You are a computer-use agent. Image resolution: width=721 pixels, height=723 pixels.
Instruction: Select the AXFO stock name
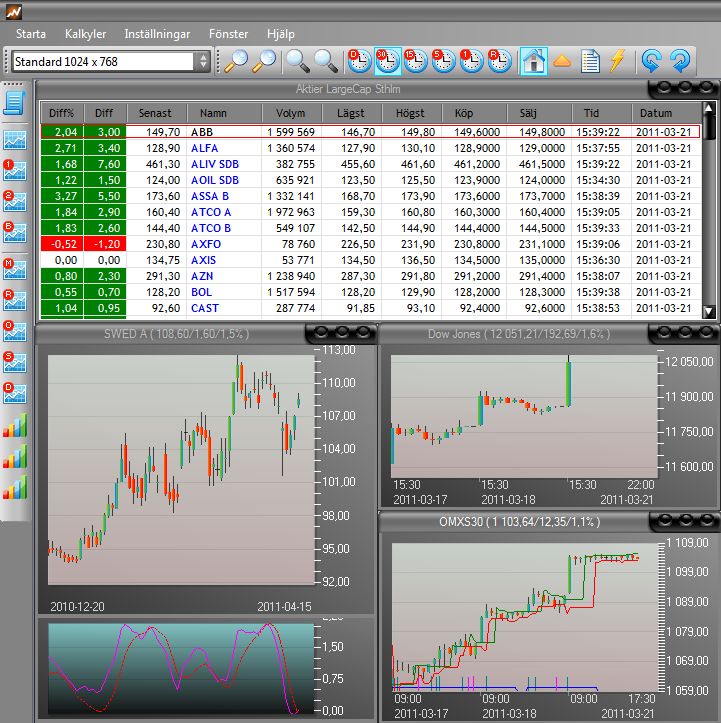(206, 244)
